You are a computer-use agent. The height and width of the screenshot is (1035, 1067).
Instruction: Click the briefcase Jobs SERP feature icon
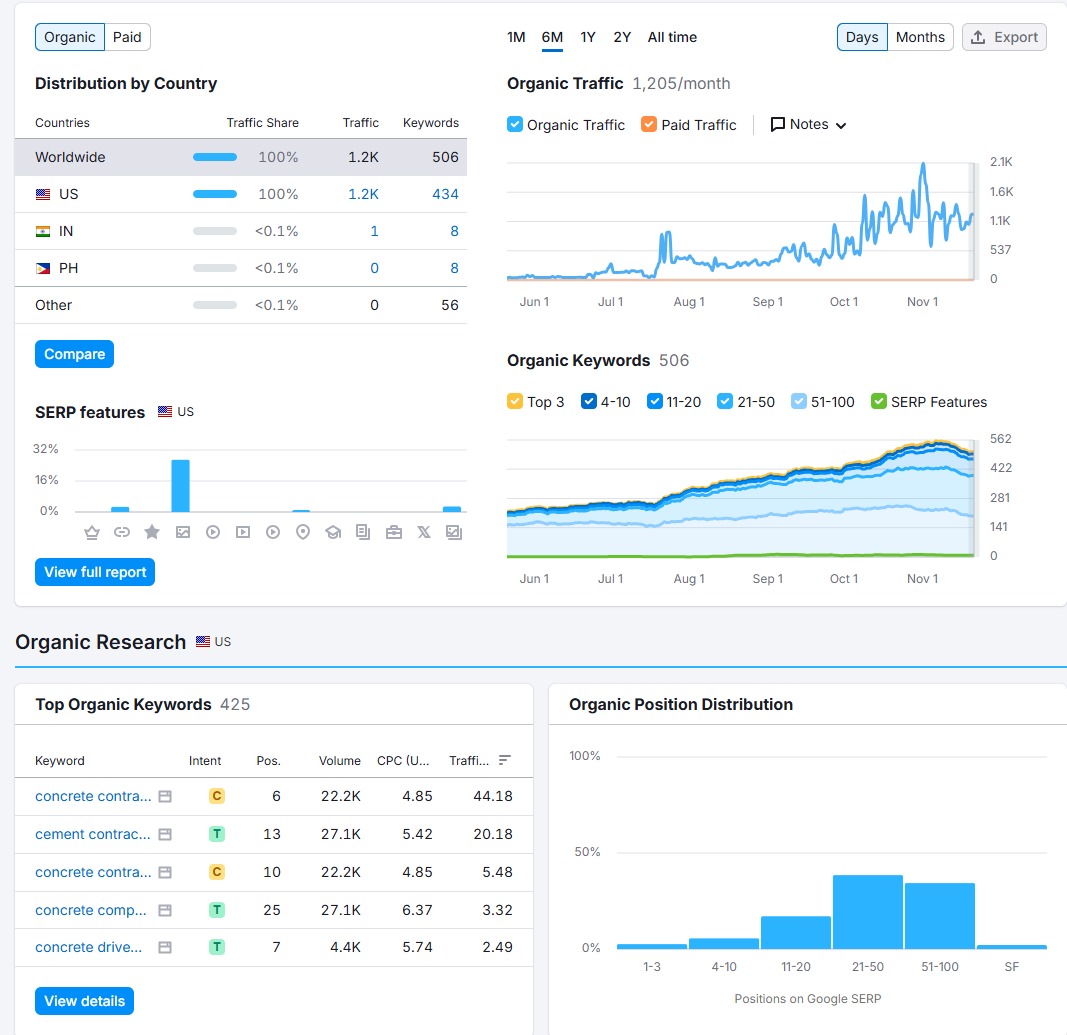click(x=394, y=532)
